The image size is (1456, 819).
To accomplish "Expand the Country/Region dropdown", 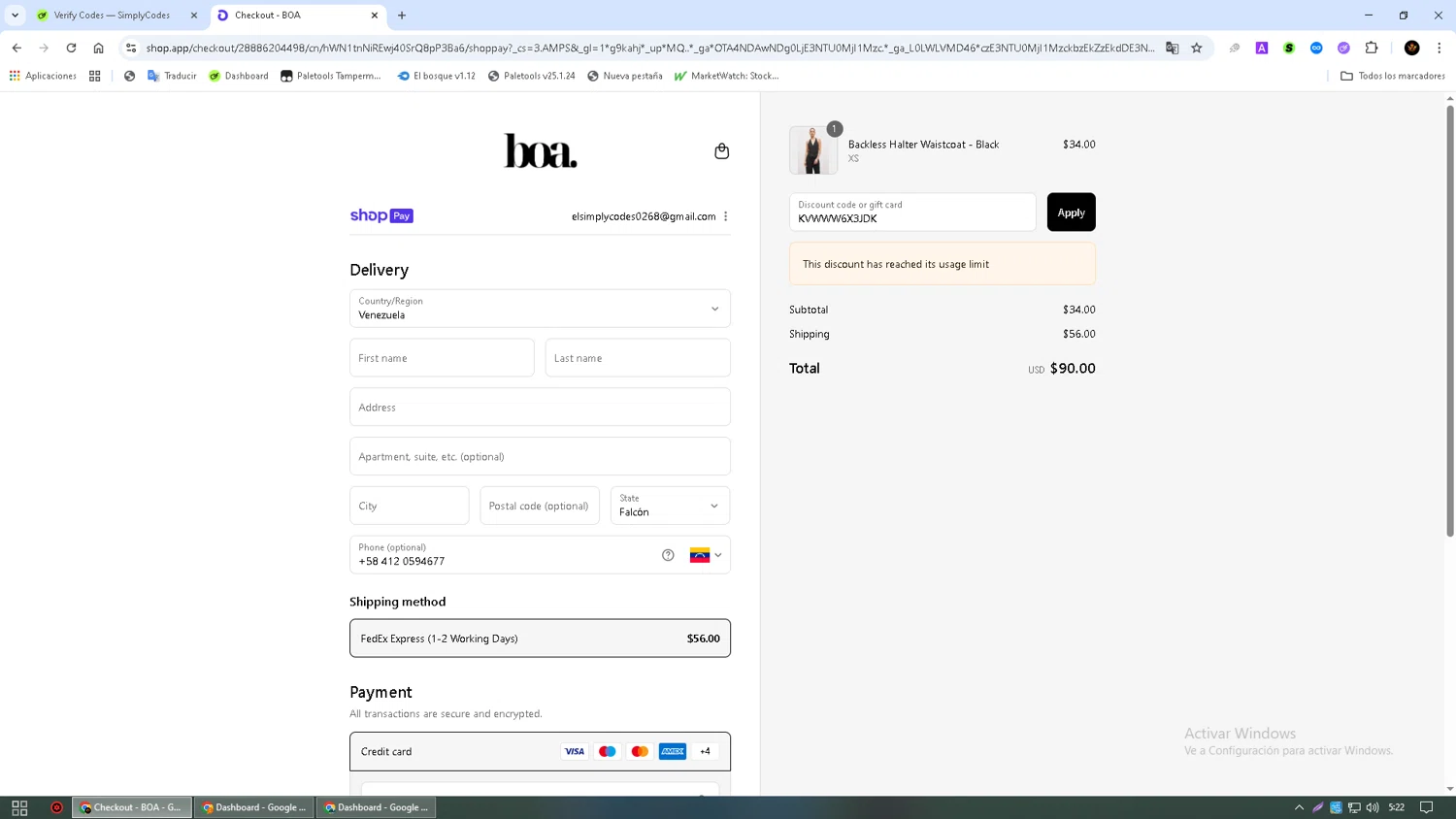I will [x=540, y=309].
